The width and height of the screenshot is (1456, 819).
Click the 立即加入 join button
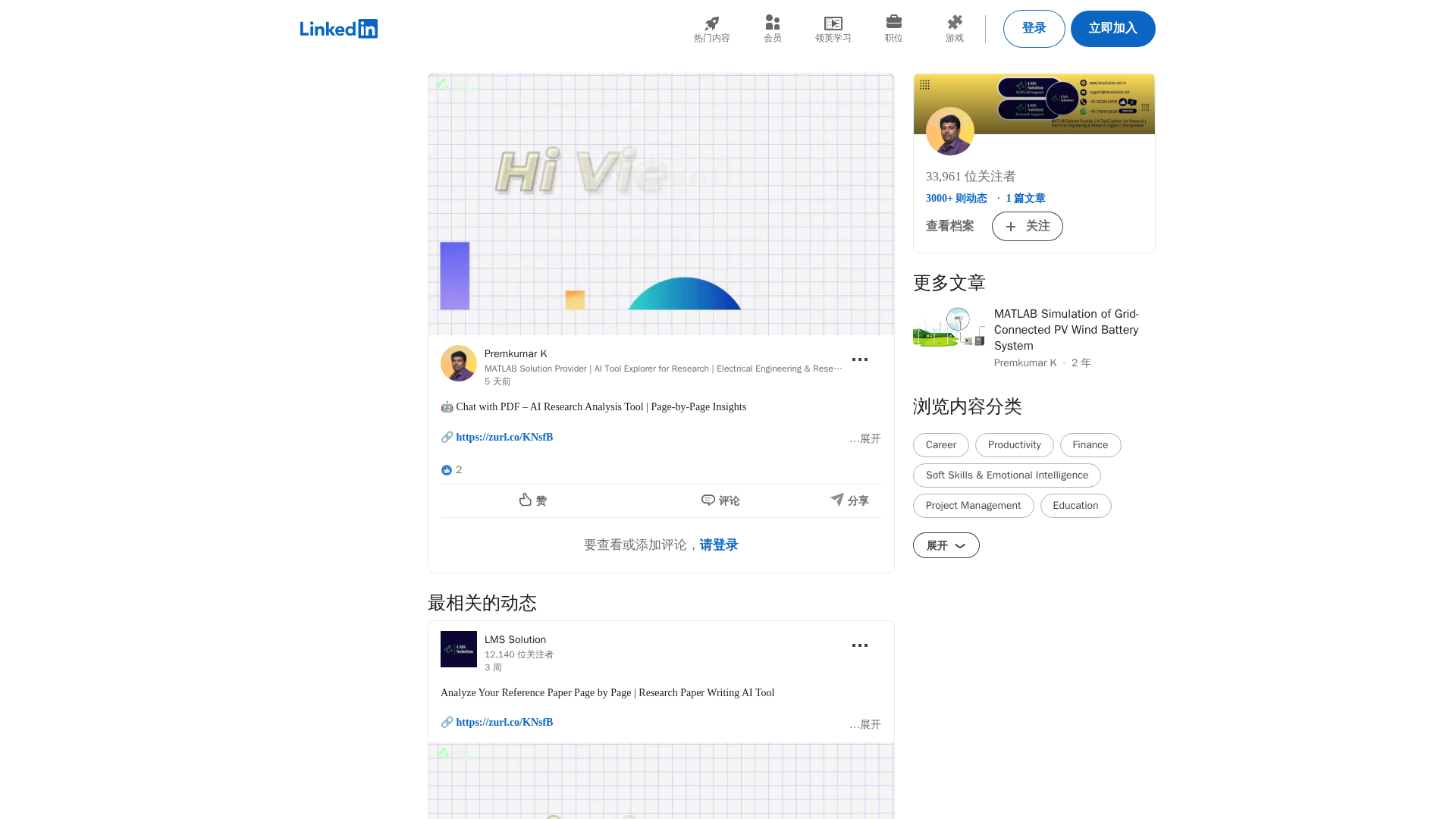(1112, 29)
